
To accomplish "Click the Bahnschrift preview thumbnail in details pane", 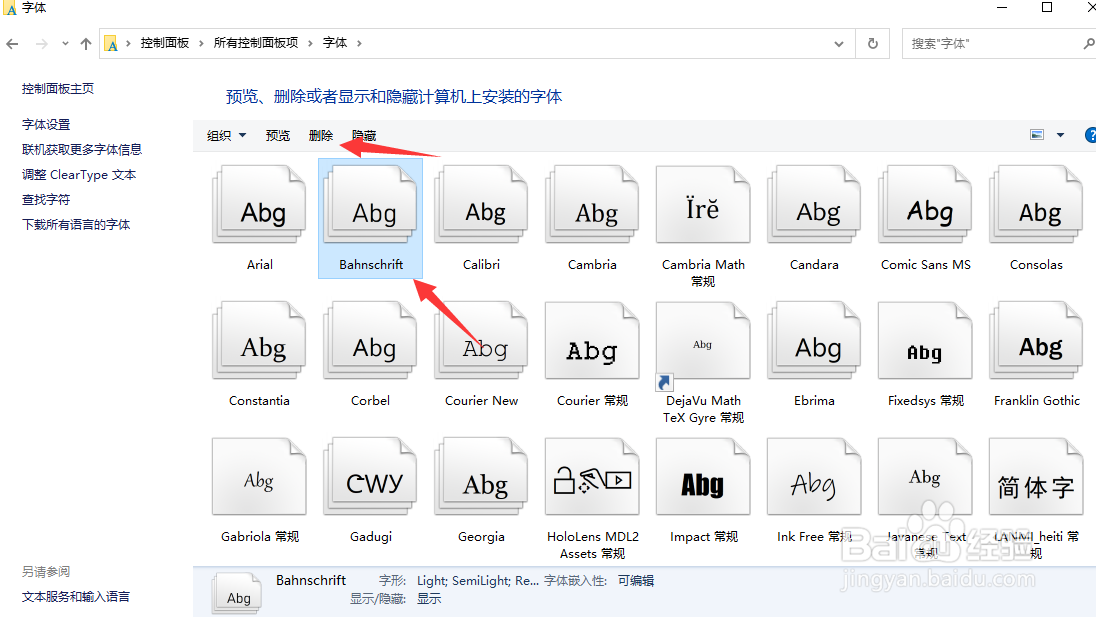I will [238, 594].
